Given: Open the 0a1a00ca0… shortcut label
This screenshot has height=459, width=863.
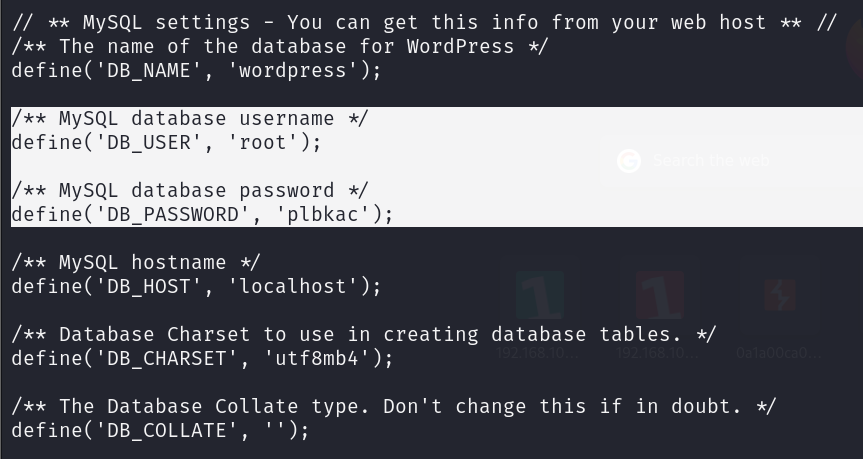Looking at the screenshot, I should (x=779, y=353).
